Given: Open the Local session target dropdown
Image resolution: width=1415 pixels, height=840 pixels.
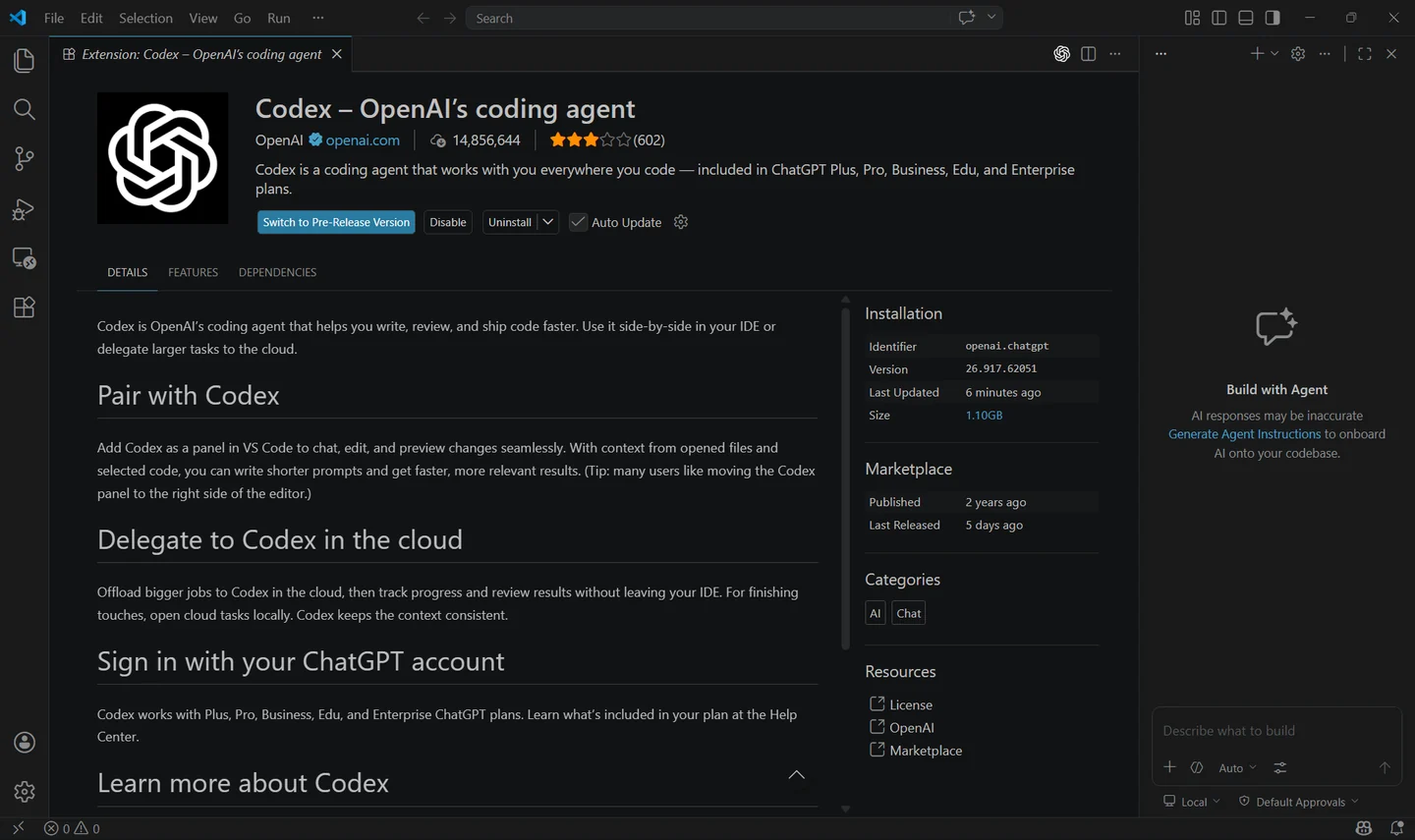Looking at the screenshot, I should [x=1191, y=802].
